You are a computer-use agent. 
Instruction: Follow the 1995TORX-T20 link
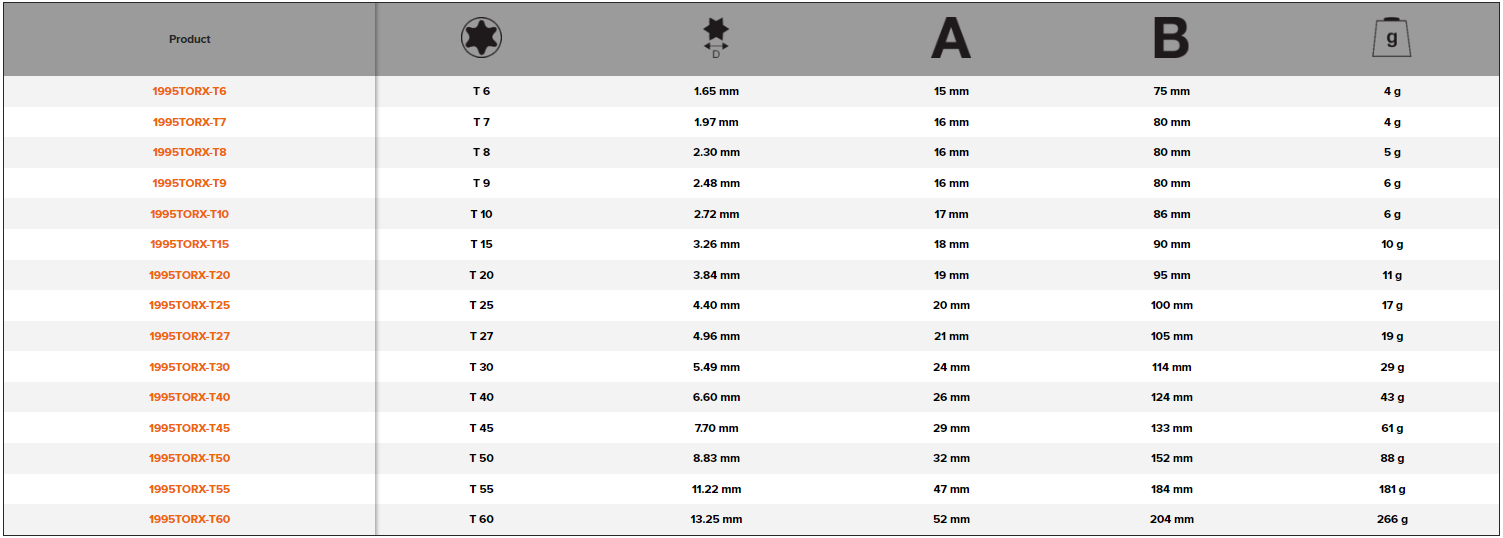click(x=190, y=275)
